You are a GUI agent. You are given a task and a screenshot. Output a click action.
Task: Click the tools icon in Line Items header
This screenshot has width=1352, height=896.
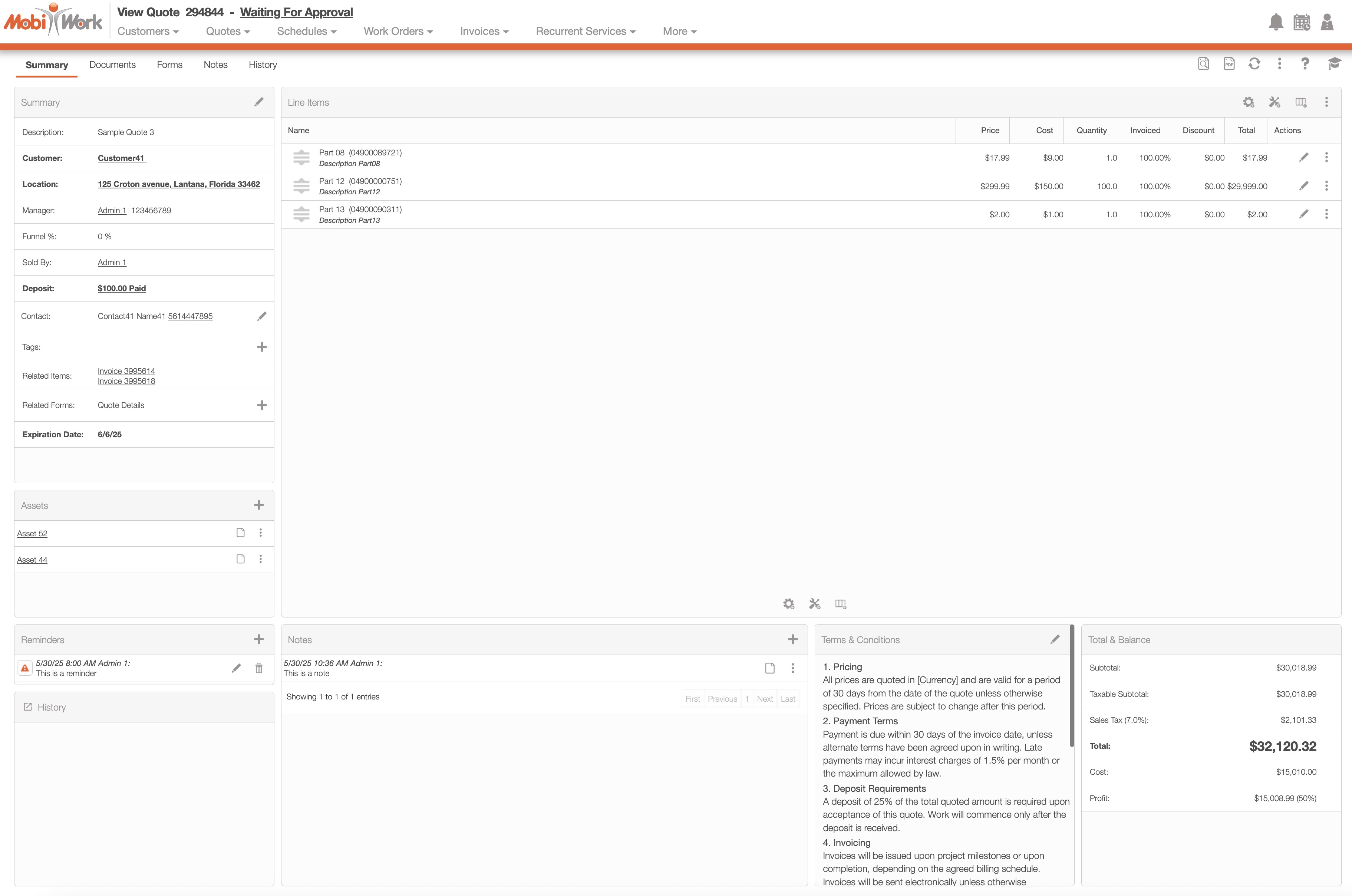(1274, 102)
